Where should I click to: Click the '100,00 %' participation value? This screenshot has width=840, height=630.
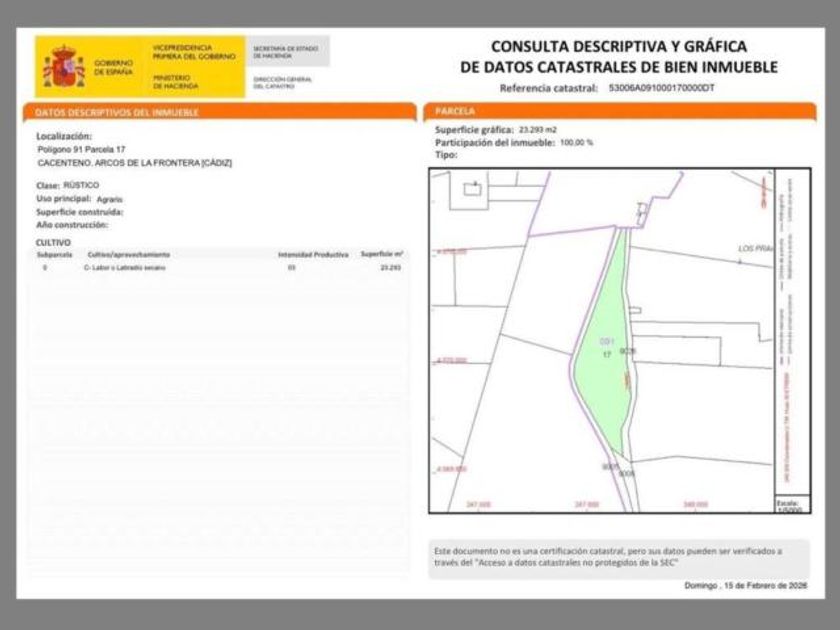[576, 142]
